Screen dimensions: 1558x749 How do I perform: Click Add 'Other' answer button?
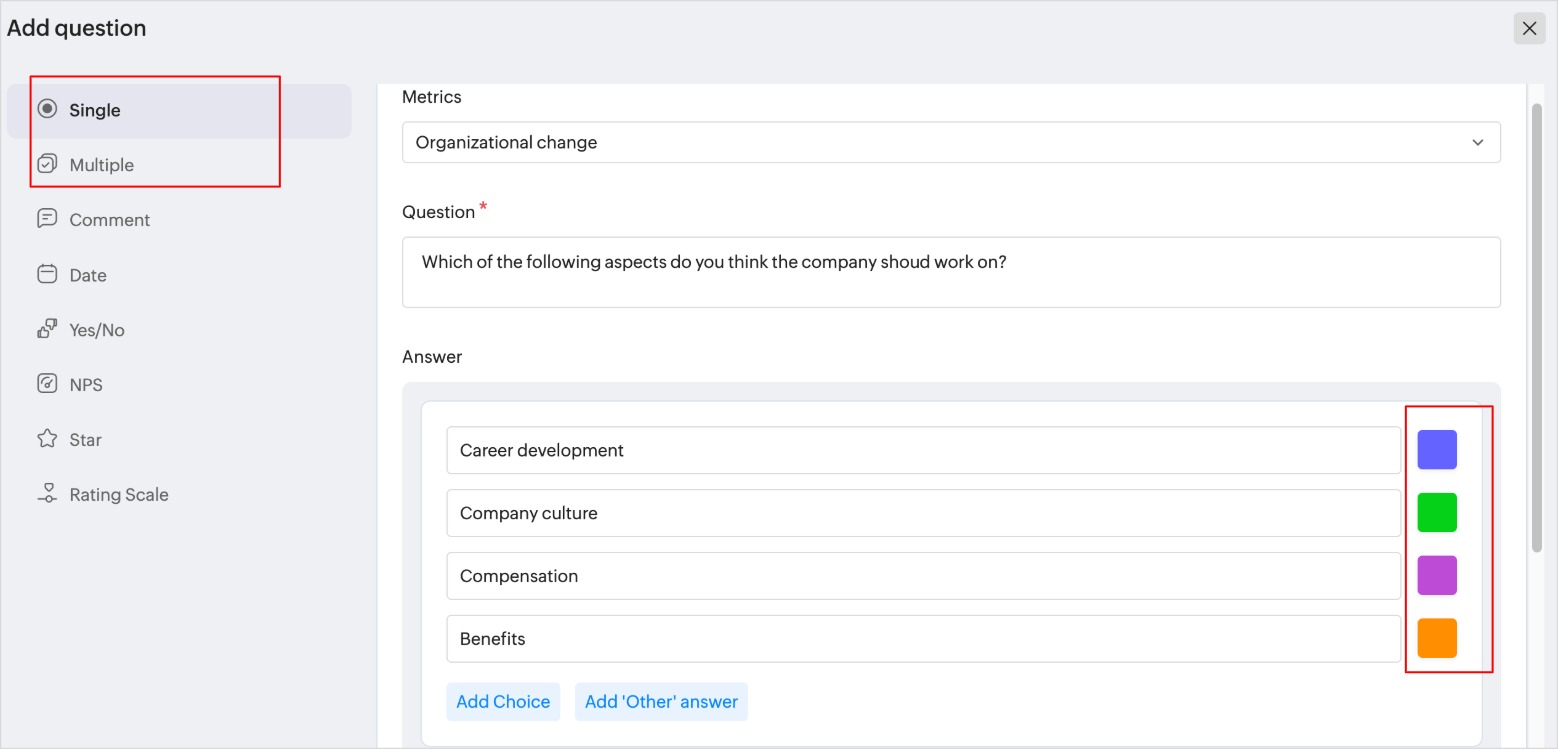(x=661, y=702)
